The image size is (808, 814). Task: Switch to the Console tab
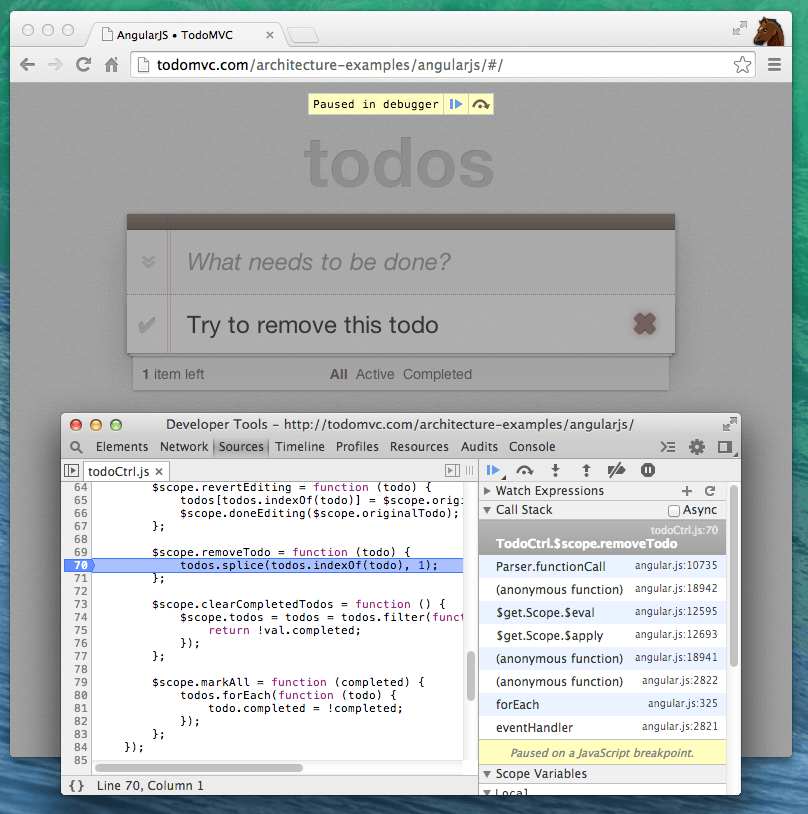pos(532,447)
